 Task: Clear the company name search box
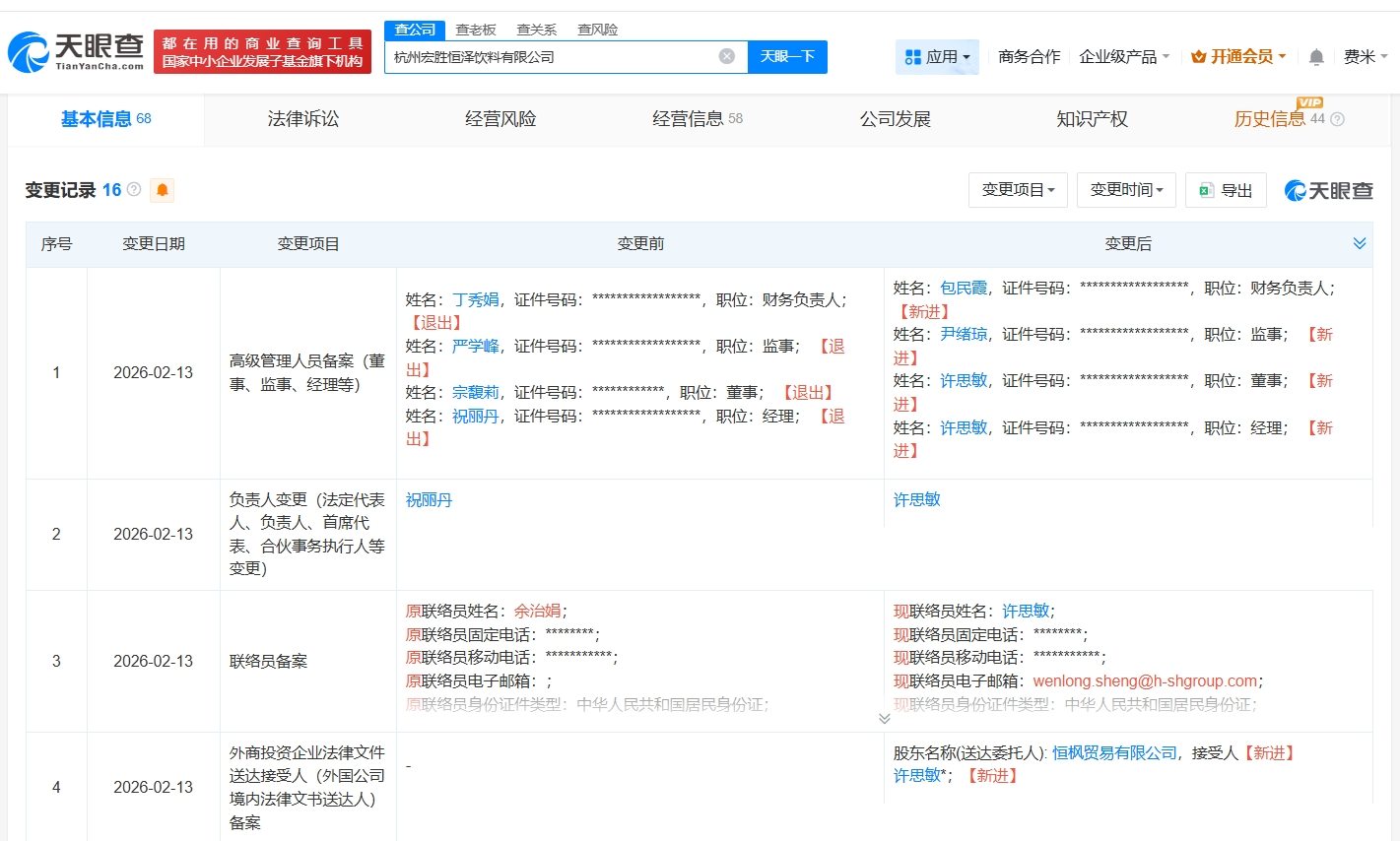coord(727,56)
